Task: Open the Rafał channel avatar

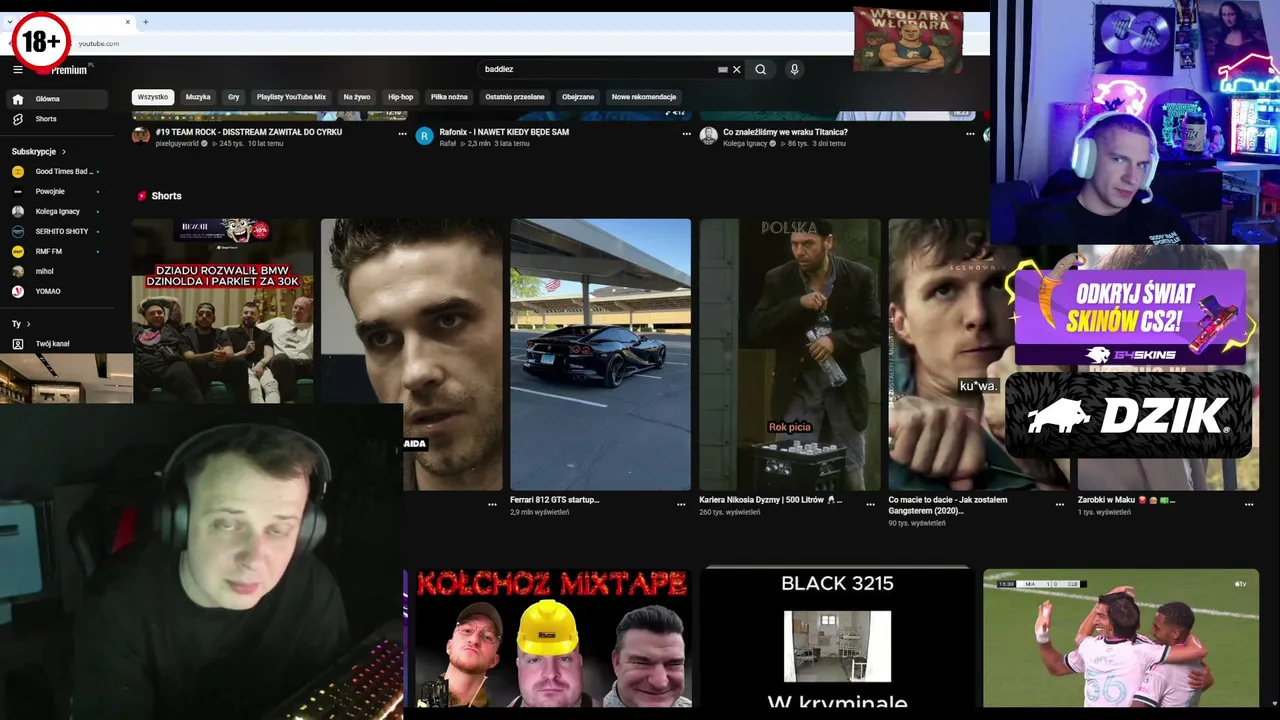Action: pyautogui.click(x=424, y=136)
